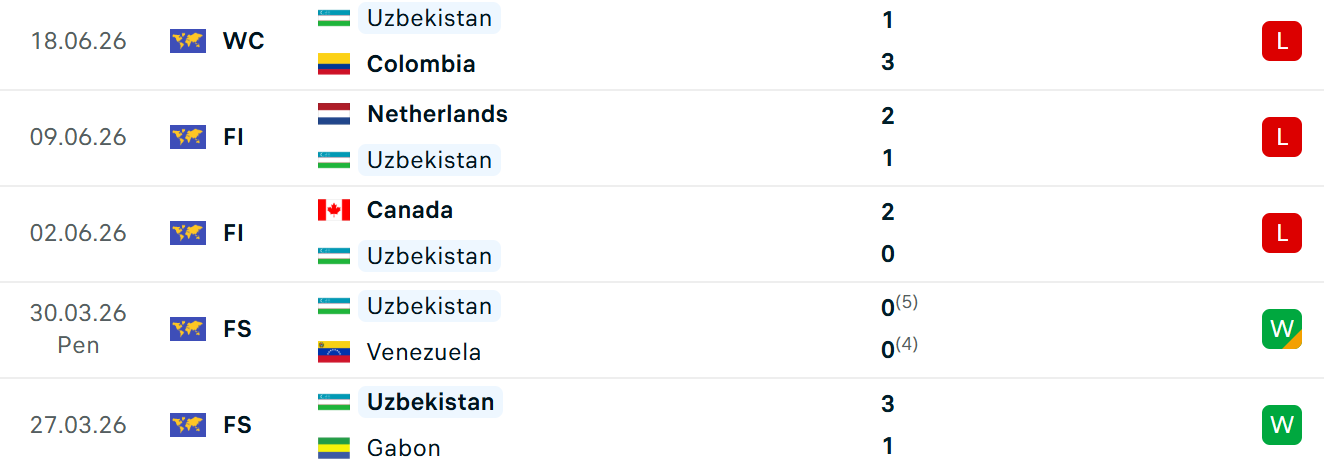Click the Netherlands flag icon
Image resolution: width=1324 pixels, height=472 pixels.
[x=334, y=114]
